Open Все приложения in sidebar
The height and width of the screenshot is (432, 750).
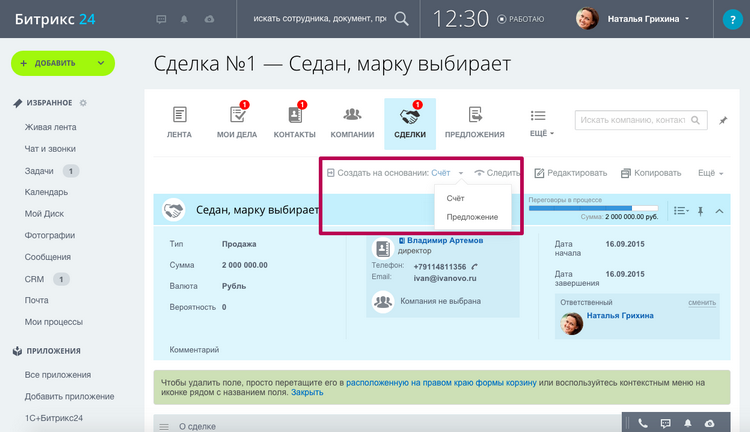click(58, 375)
